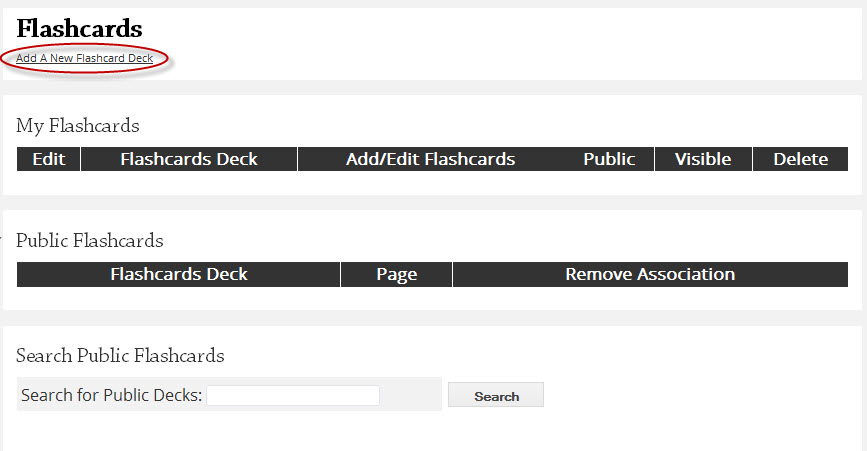Click the Delete column header

tap(801, 159)
